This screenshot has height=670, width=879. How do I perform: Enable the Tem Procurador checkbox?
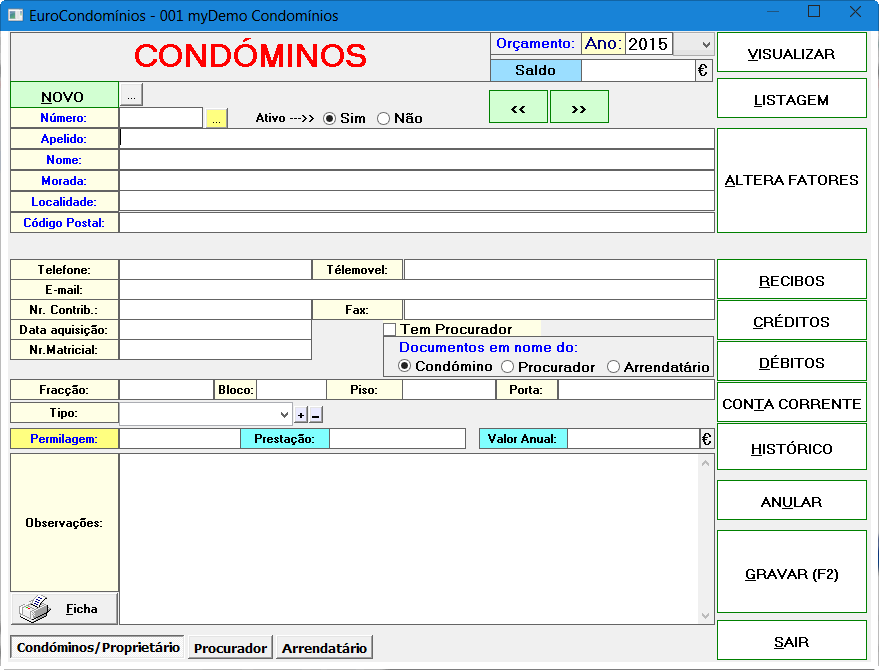click(390, 330)
